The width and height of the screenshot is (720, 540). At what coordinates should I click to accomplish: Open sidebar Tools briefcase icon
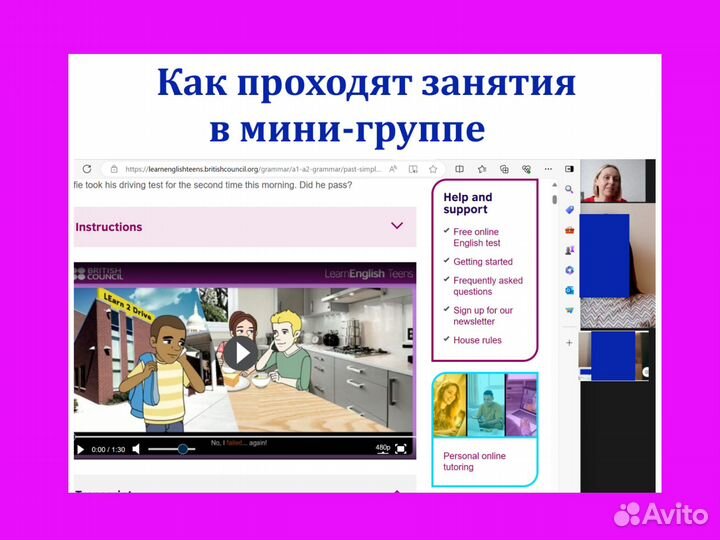[x=569, y=230]
